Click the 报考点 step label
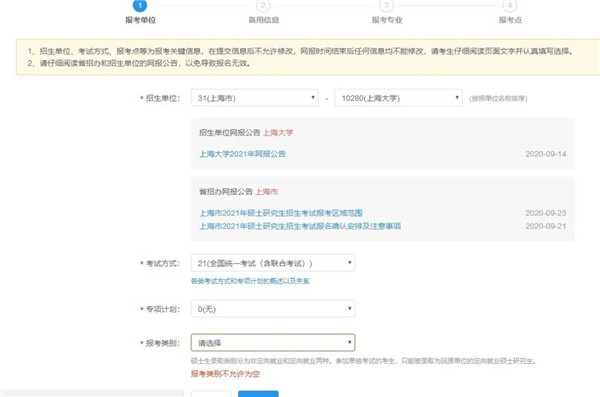Image resolution: width=600 pixels, height=397 pixels. tap(510, 20)
